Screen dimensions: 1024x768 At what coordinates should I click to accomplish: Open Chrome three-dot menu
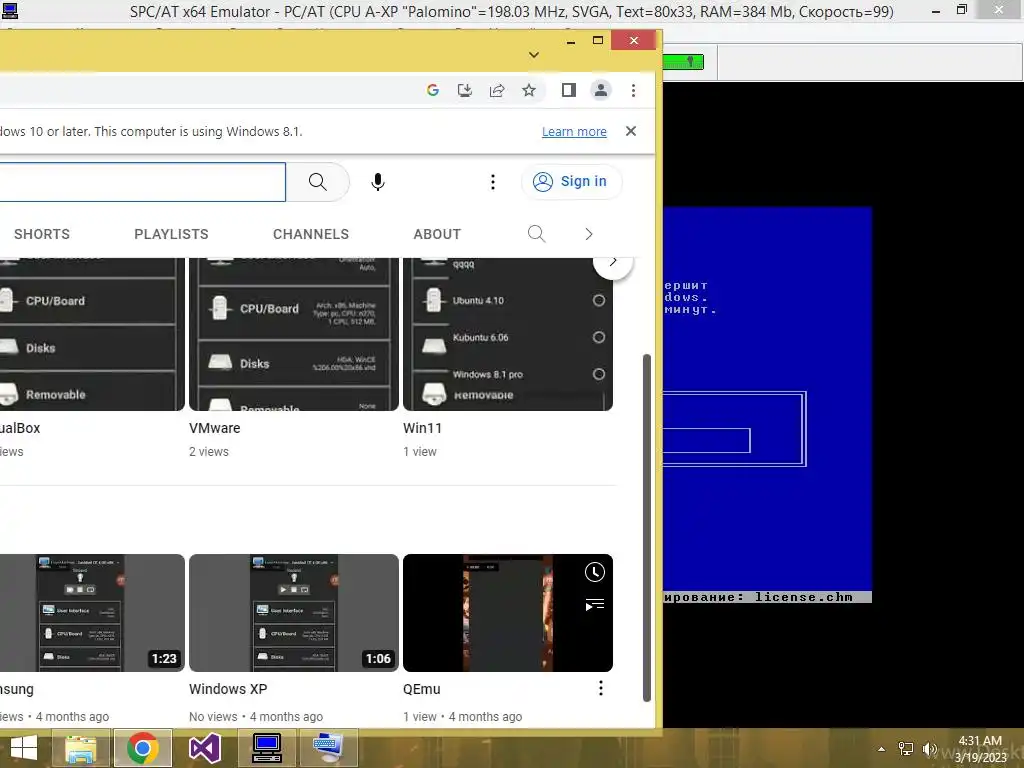[633, 90]
